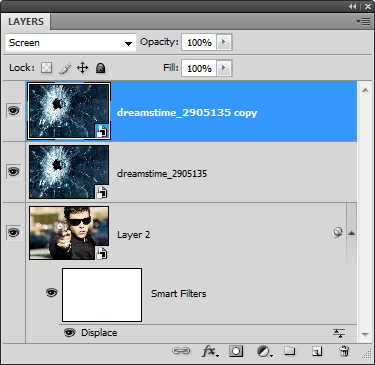Delete layer with trash icon
Image resolution: width=375 pixels, height=365 pixels.
pyautogui.click(x=344, y=351)
